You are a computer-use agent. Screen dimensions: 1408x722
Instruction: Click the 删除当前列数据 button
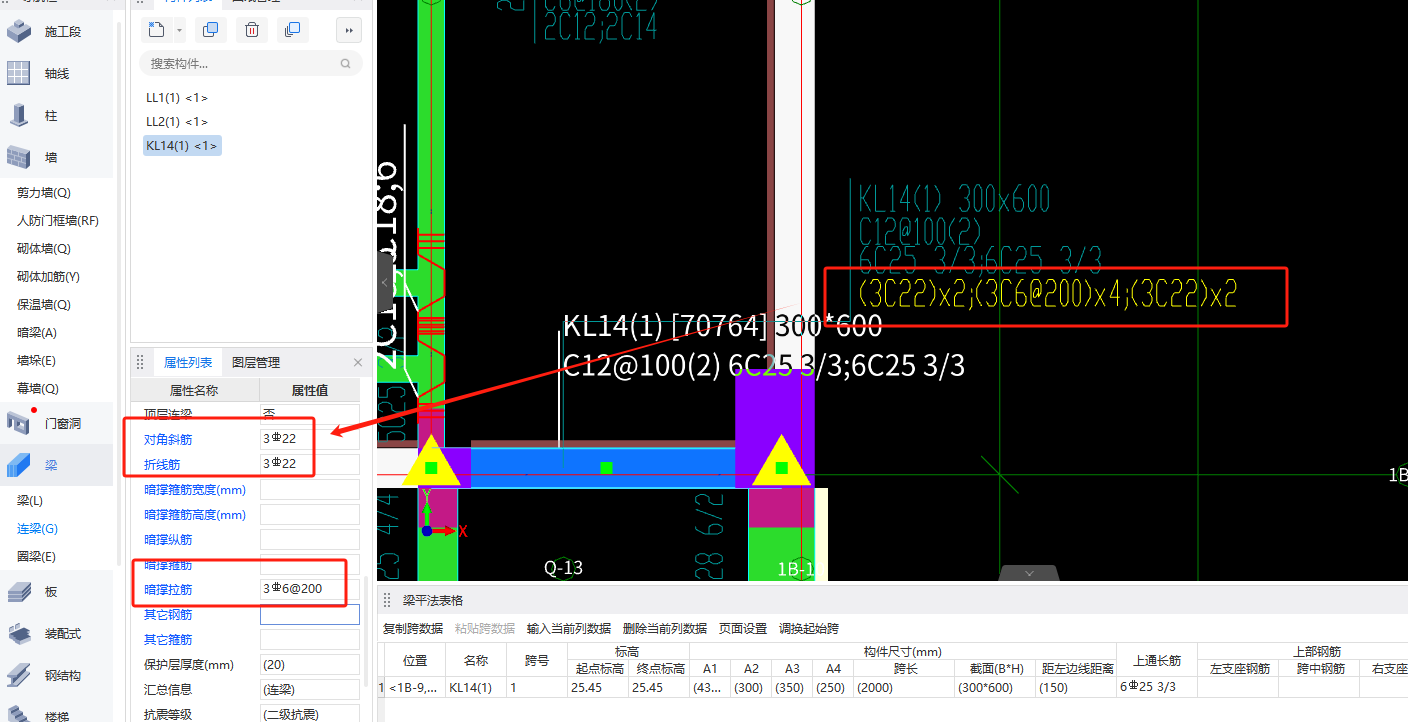[x=665, y=629]
